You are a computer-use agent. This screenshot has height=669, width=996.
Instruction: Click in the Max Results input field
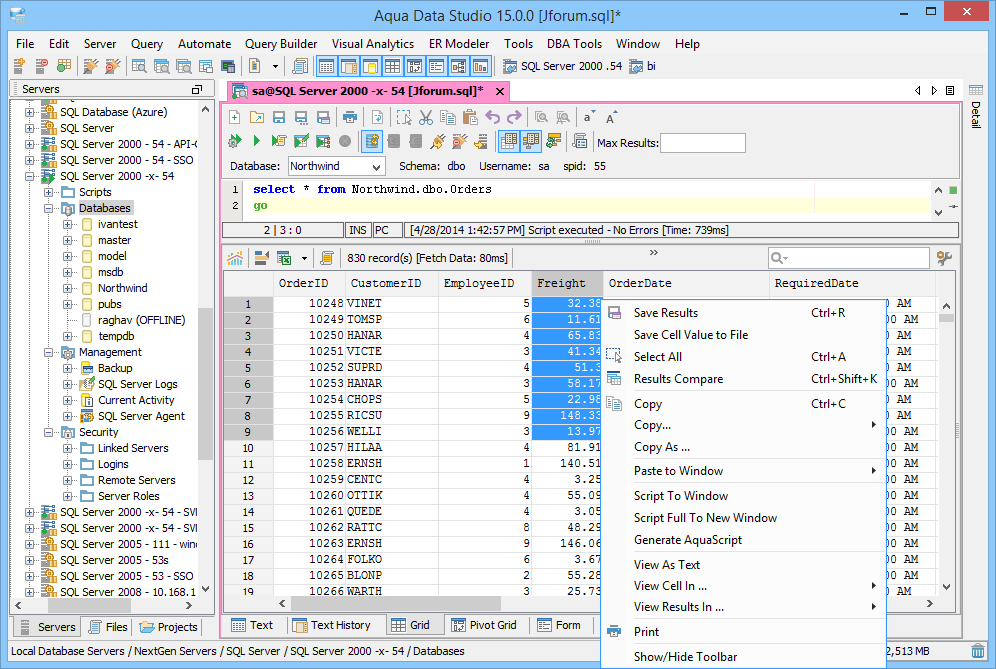[x=703, y=143]
